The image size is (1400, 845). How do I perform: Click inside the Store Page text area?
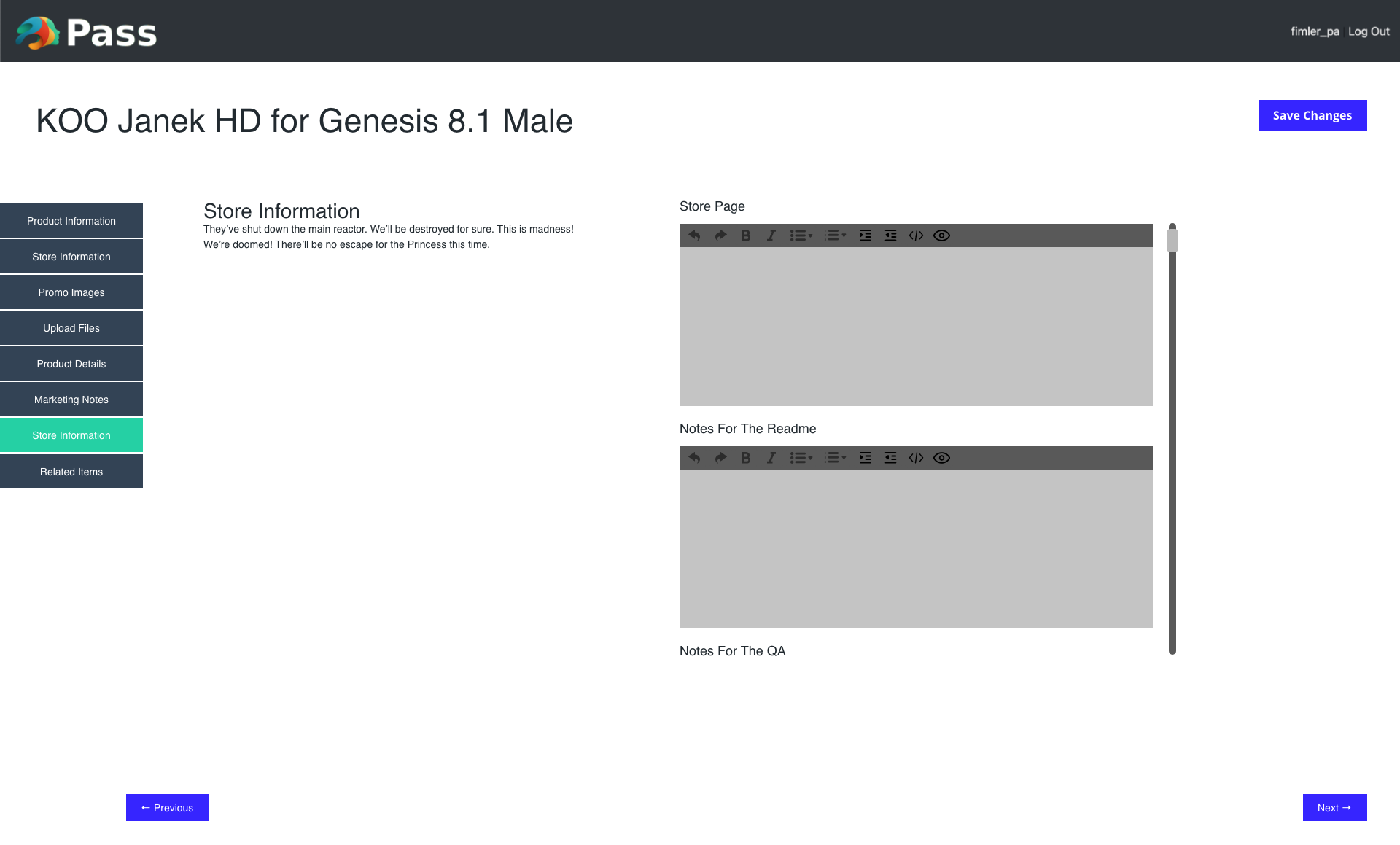click(x=916, y=327)
